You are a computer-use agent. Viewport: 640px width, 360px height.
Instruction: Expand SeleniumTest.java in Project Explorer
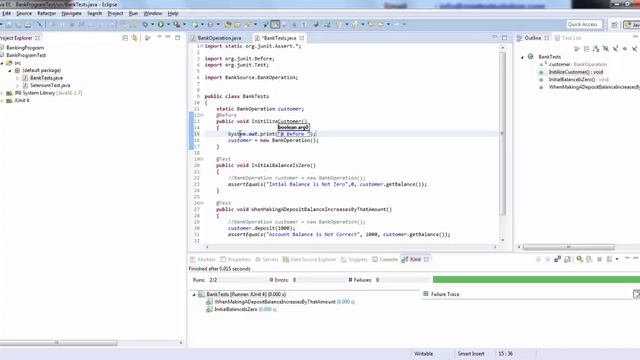[x=18, y=85]
